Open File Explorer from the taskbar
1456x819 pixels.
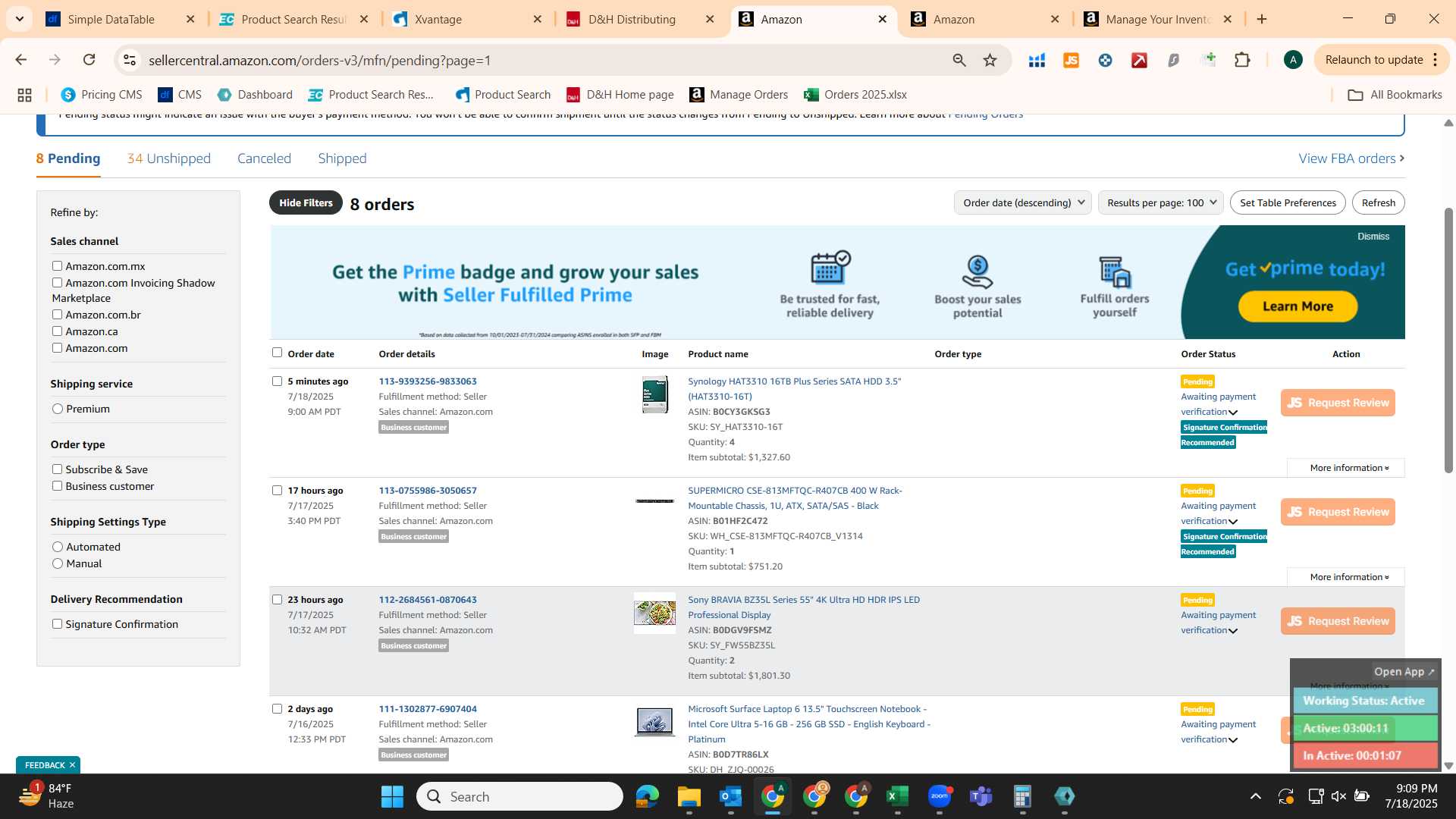pos(689,796)
